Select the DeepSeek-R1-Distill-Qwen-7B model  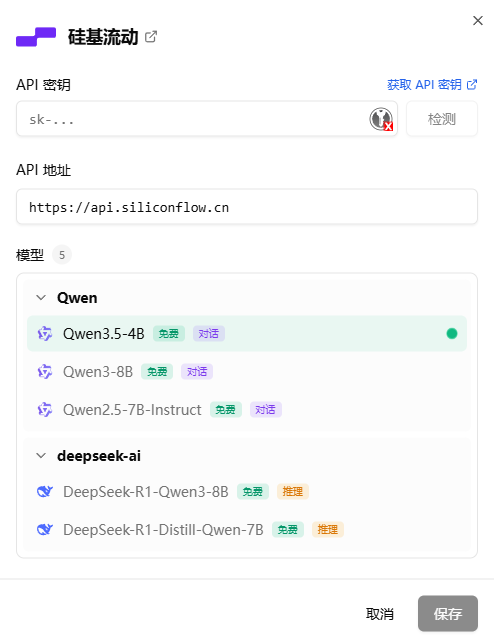click(247, 529)
